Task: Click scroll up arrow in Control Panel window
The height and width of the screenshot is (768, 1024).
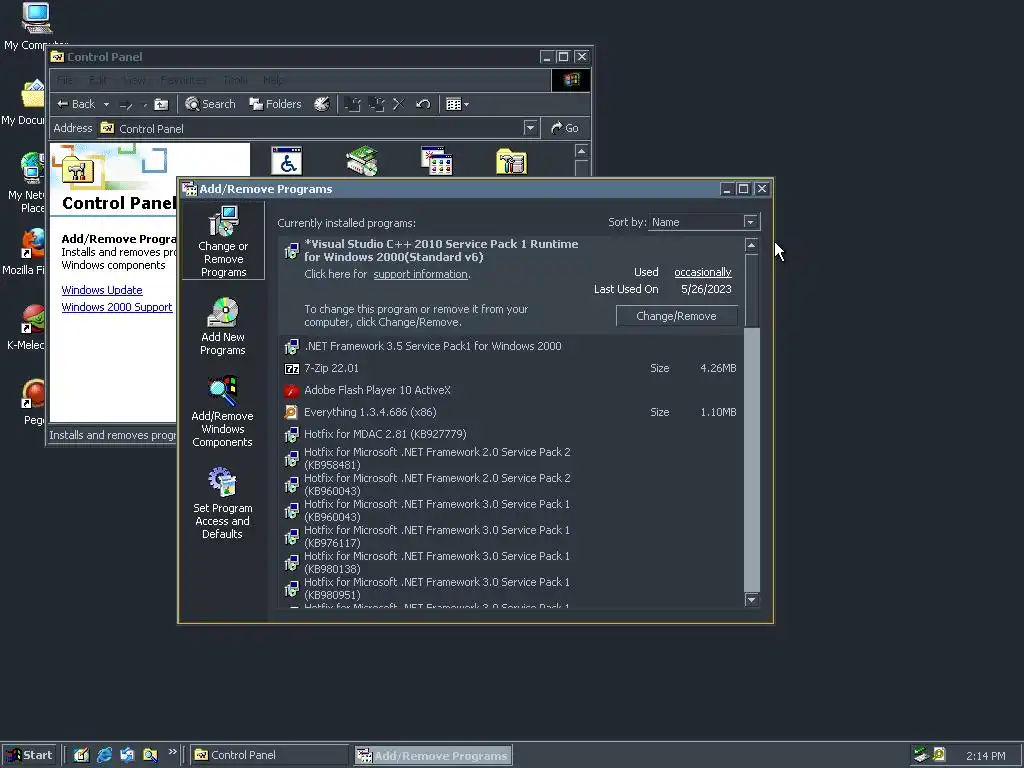Action: click(581, 152)
